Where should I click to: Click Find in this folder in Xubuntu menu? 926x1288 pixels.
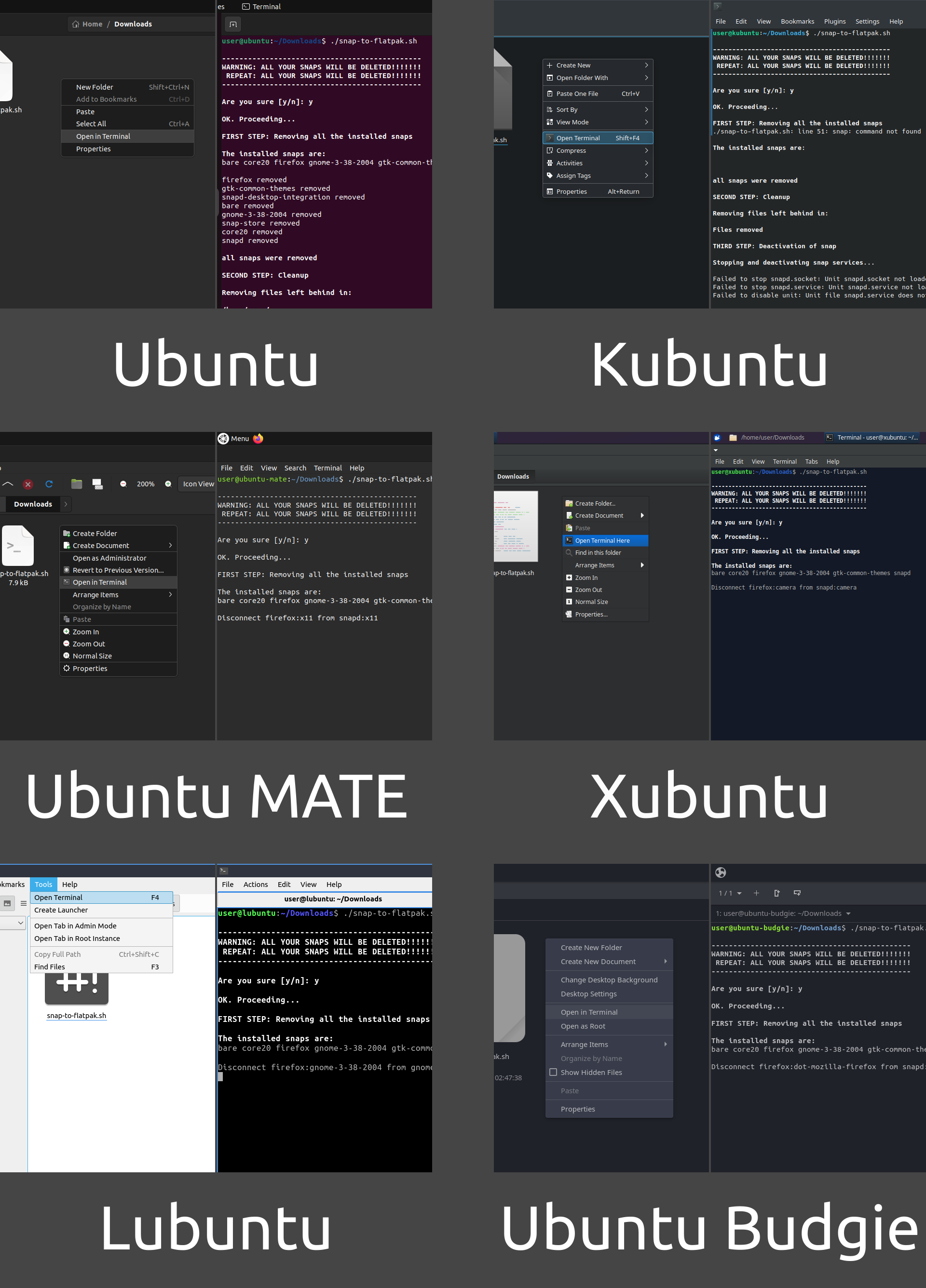pyautogui.click(x=605, y=552)
